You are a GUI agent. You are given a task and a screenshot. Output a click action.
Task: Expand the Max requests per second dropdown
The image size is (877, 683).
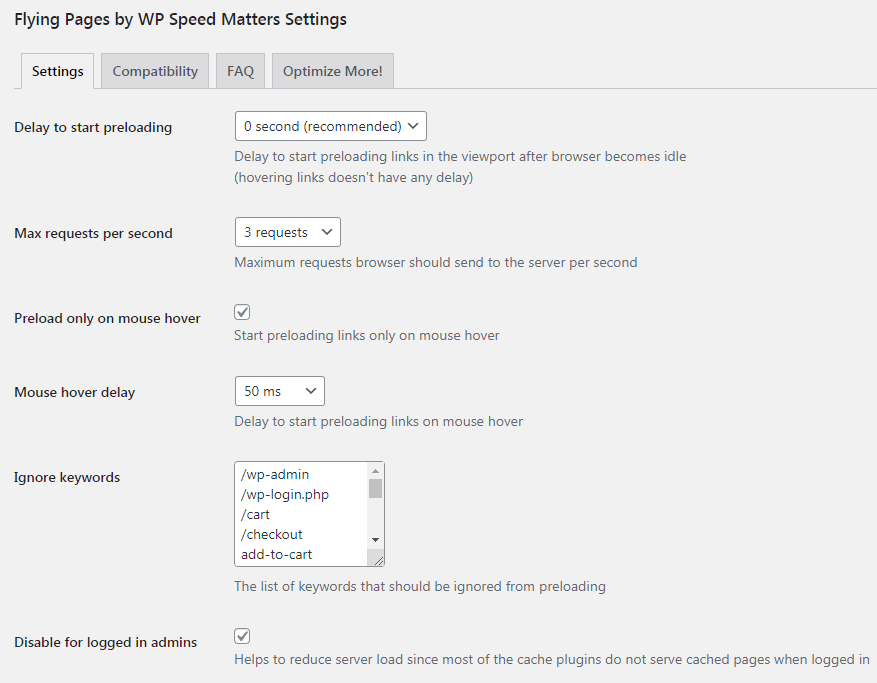pyautogui.click(x=287, y=232)
